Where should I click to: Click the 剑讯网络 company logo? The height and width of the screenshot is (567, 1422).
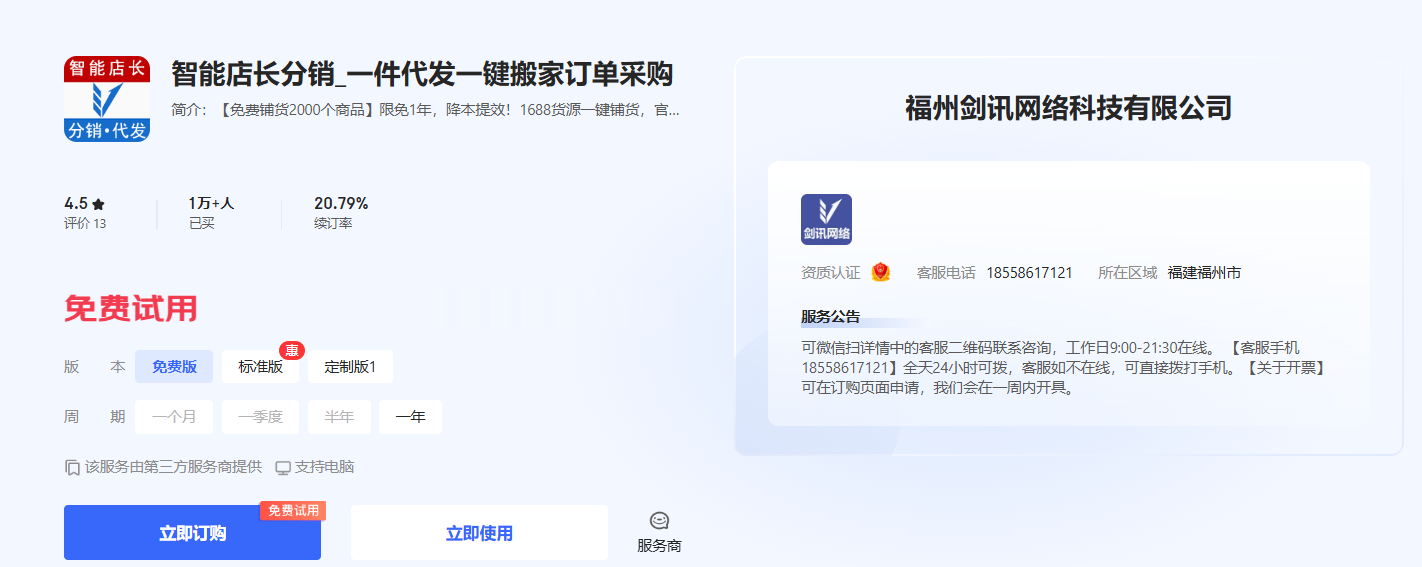[x=826, y=219]
